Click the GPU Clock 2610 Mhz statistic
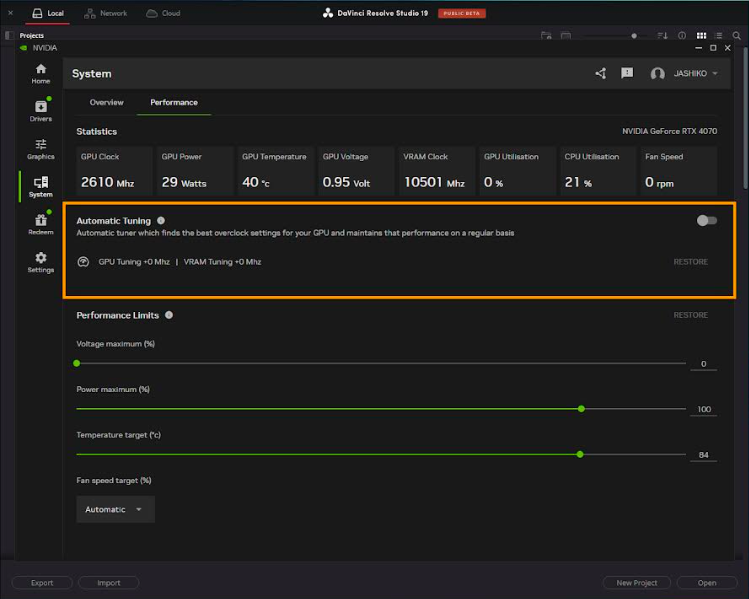749x599 pixels. pos(114,171)
